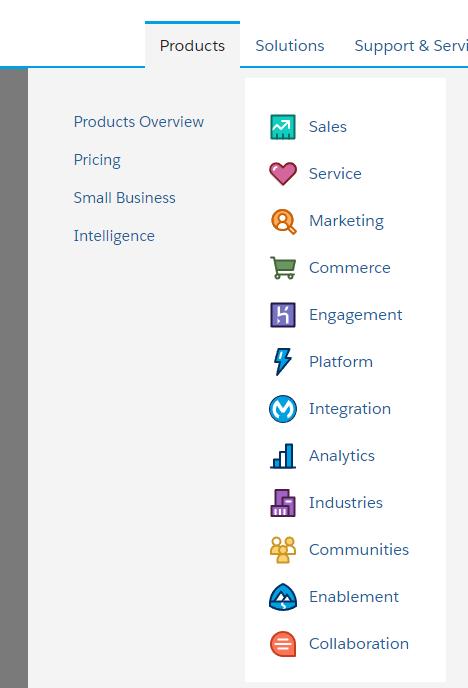Image resolution: width=468 pixels, height=688 pixels.
Task: Select the orange Marketing magnifier icon
Action: (283, 221)
